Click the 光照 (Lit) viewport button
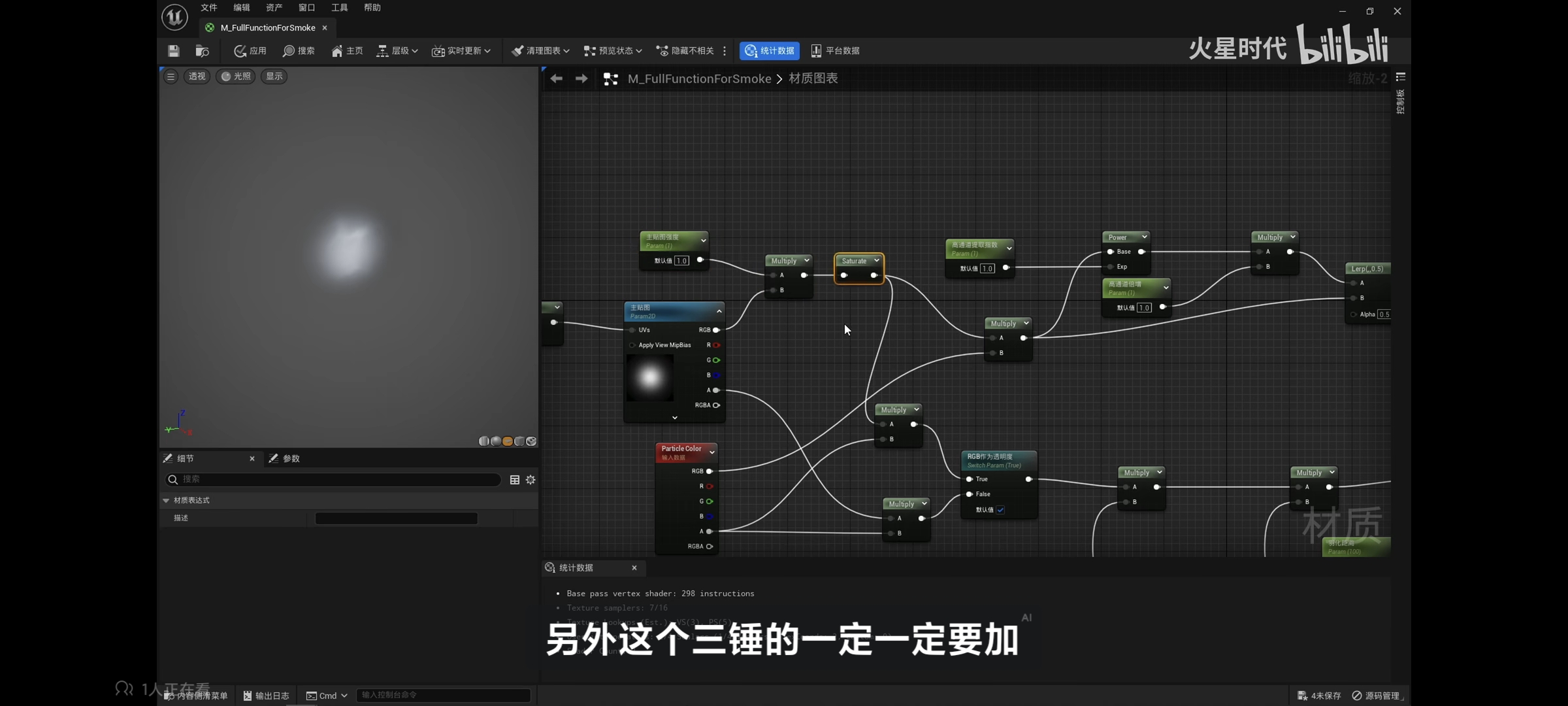The image size is (1568, 706). pos(235,76)
